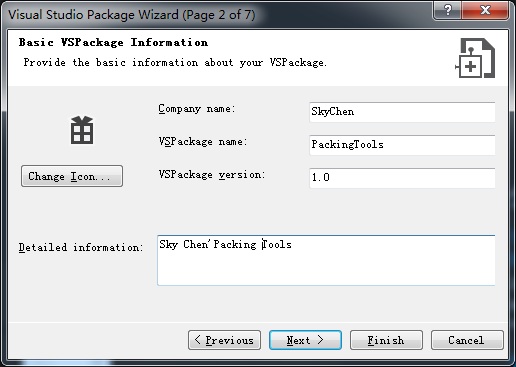Click inside the Detailed information text box

(326, 260)
